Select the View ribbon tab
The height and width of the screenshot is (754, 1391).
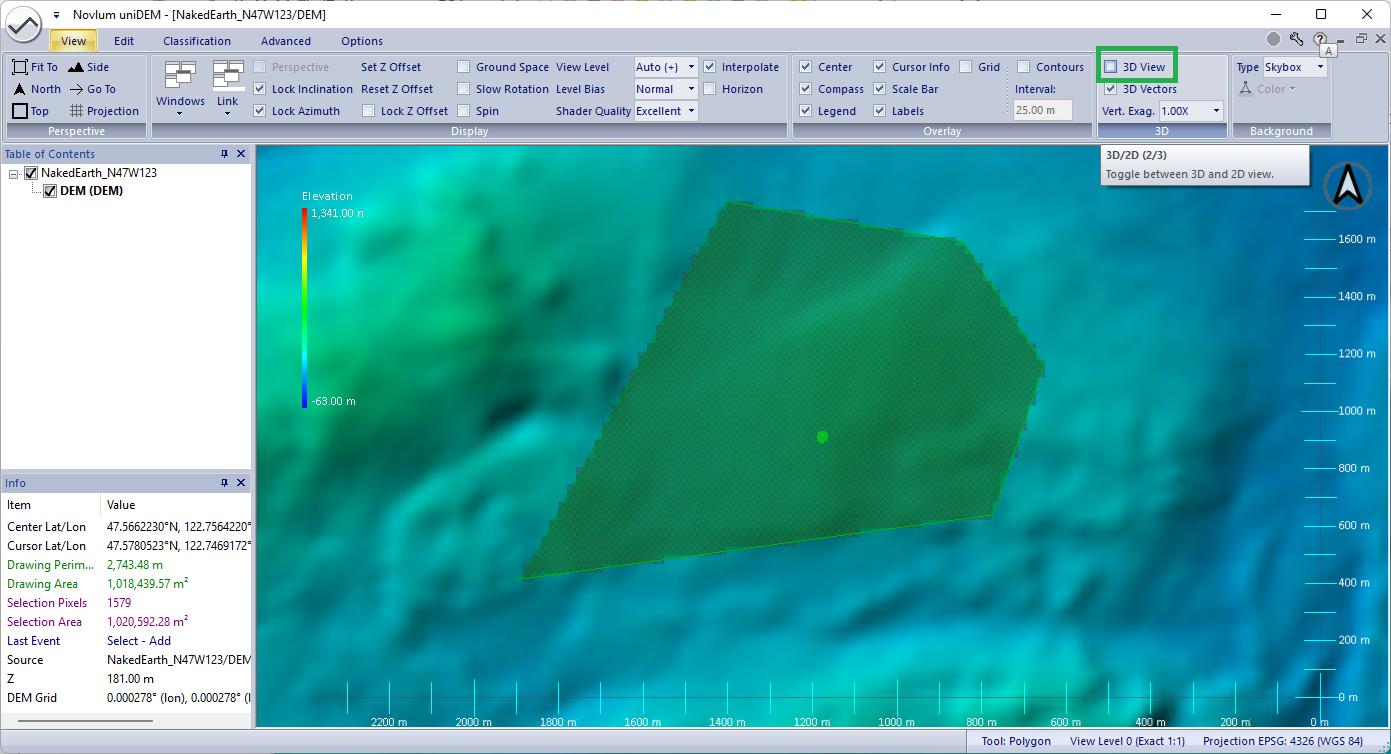[74, 41]
